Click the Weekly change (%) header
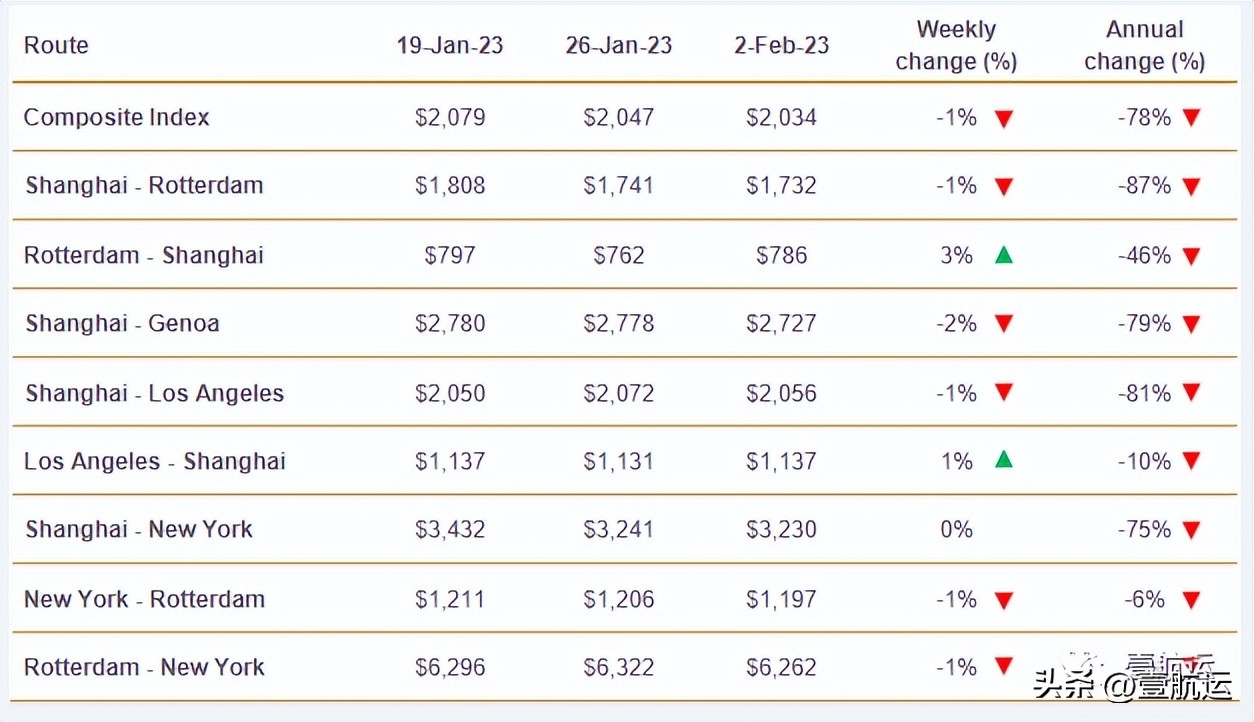Image resolution: width=1254 pixels, height=722 pixels. [x=956, y=46]
